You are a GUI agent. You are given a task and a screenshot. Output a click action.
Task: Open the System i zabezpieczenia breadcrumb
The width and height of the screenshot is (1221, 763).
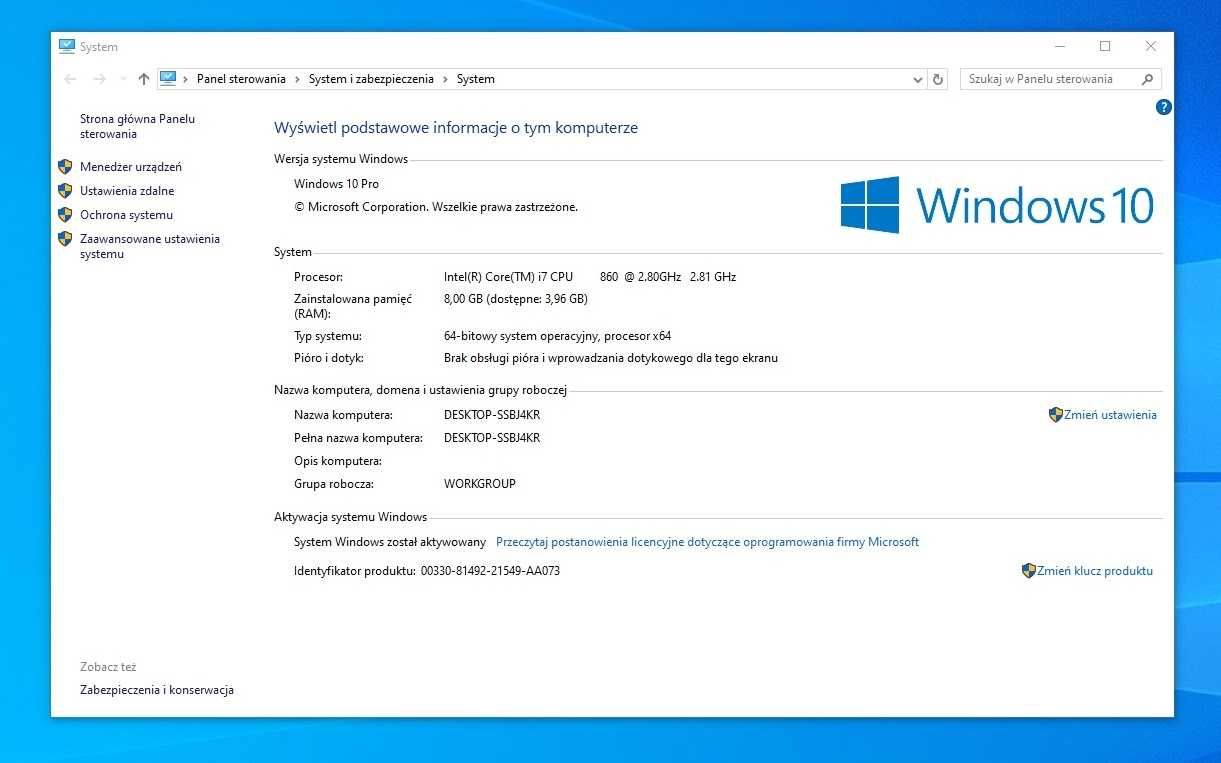[371, 79]
